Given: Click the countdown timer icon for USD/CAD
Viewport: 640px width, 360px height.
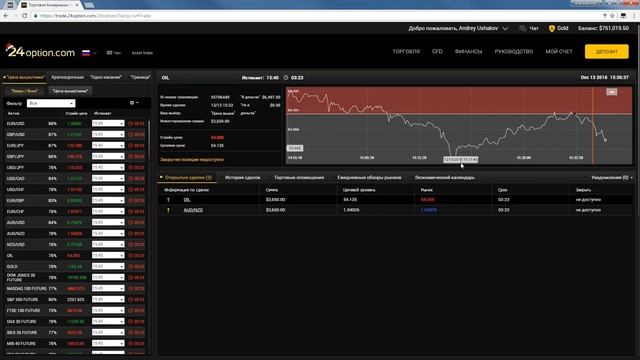Looking at the screenshot, I should [131, 178].
